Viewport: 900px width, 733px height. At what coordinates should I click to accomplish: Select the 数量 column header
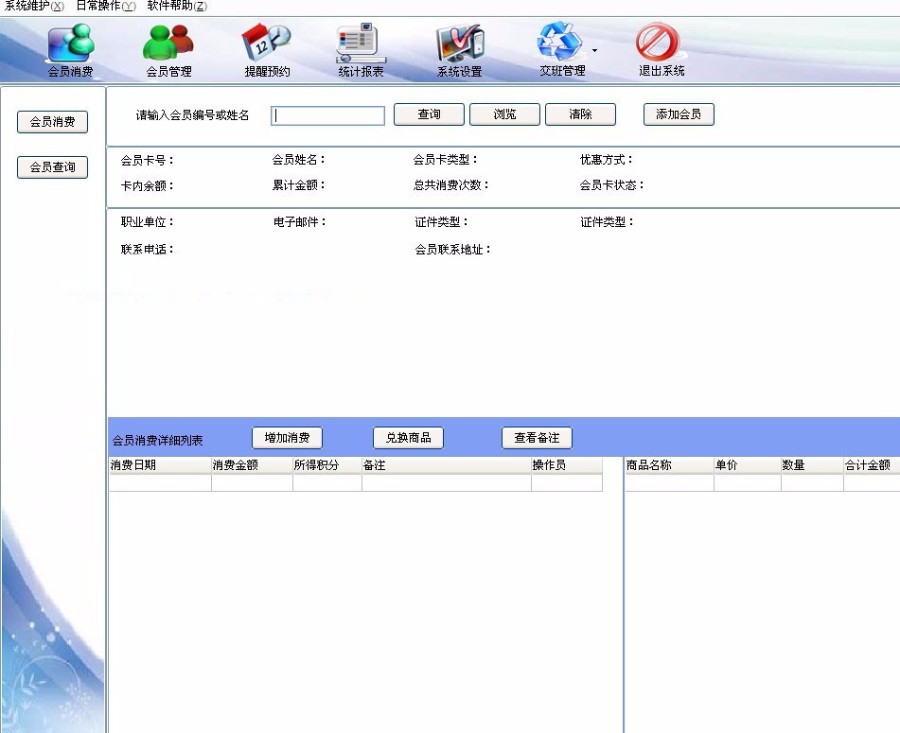[x=812, y=465]
